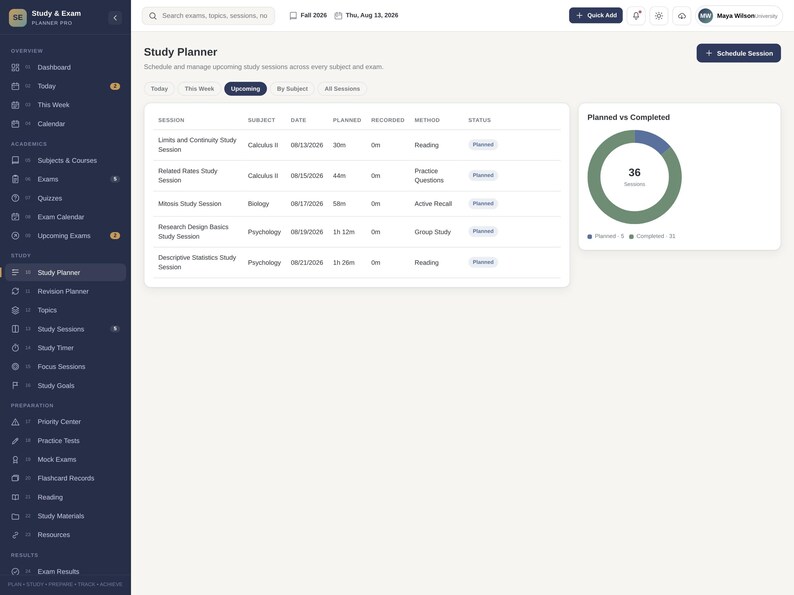Open the Revision Planner refresh icon
794x595 pixels.
click(x=15, y=291)
